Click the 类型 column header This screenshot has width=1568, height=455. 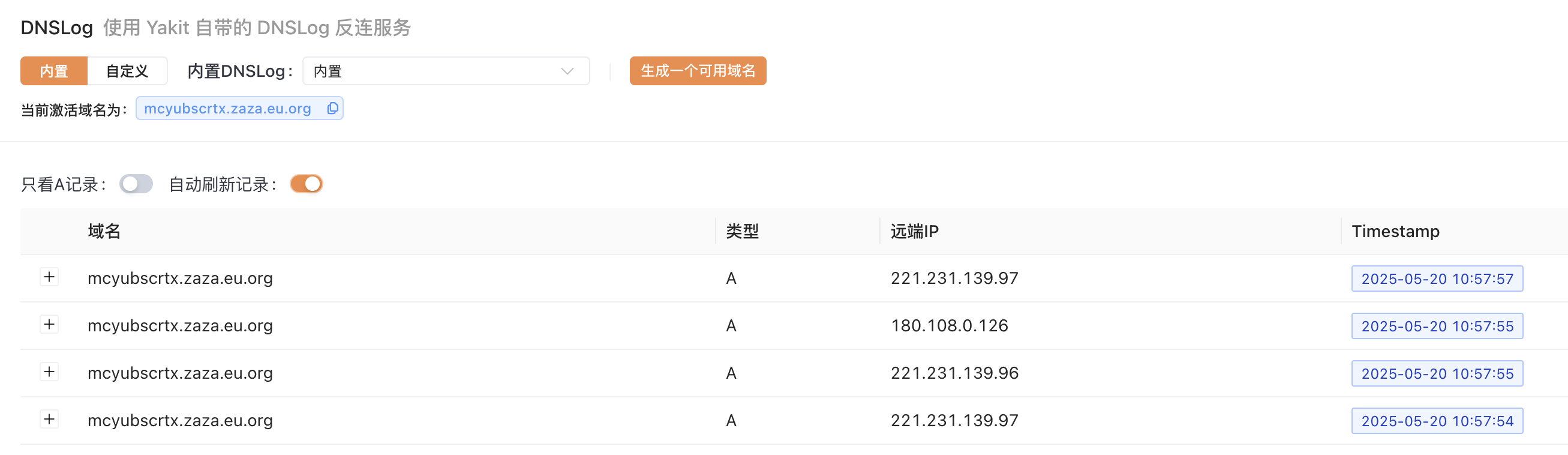[742, 232]
